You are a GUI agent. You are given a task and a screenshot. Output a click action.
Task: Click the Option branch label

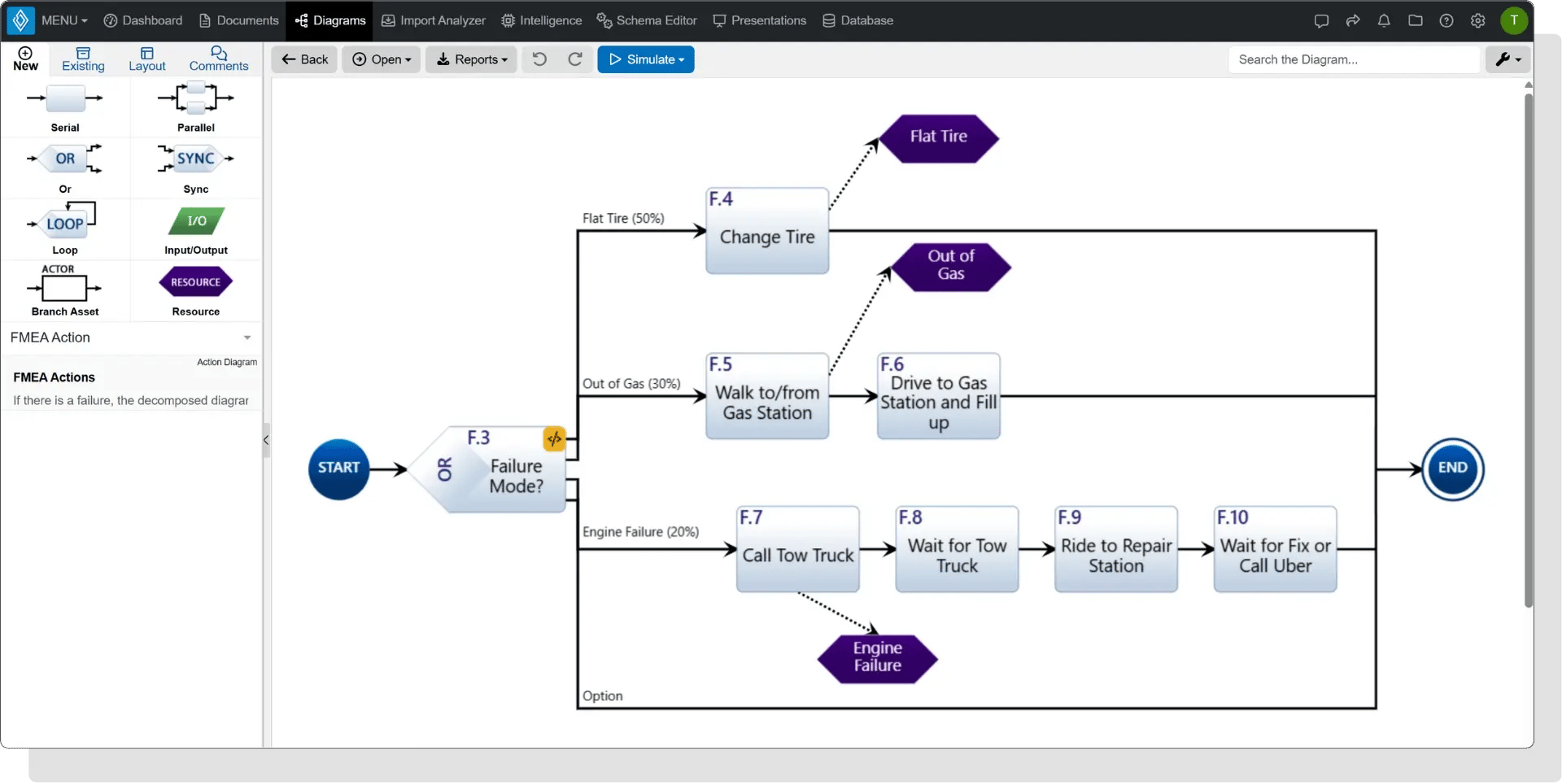pos(602,696)
